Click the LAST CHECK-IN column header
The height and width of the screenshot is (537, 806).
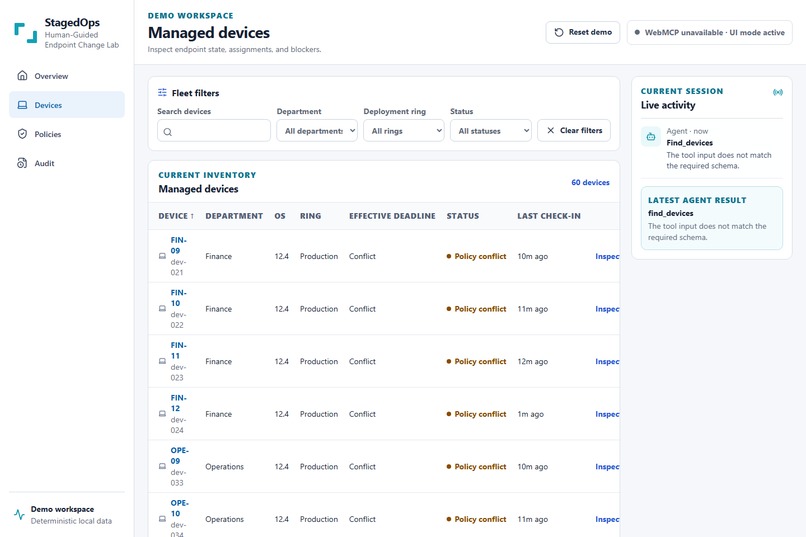point(549,216)
